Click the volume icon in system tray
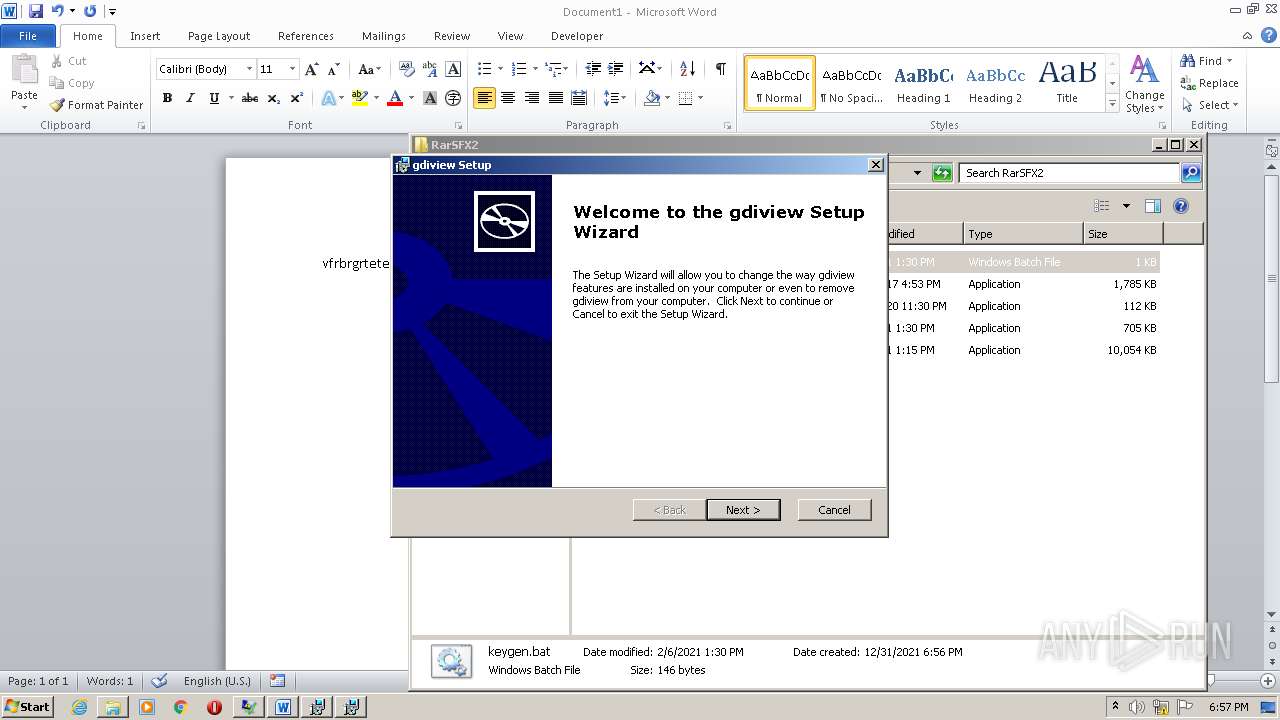The width and height of the screenshot is (1280, 720). pyautogui.click(x=1137, y=707)
